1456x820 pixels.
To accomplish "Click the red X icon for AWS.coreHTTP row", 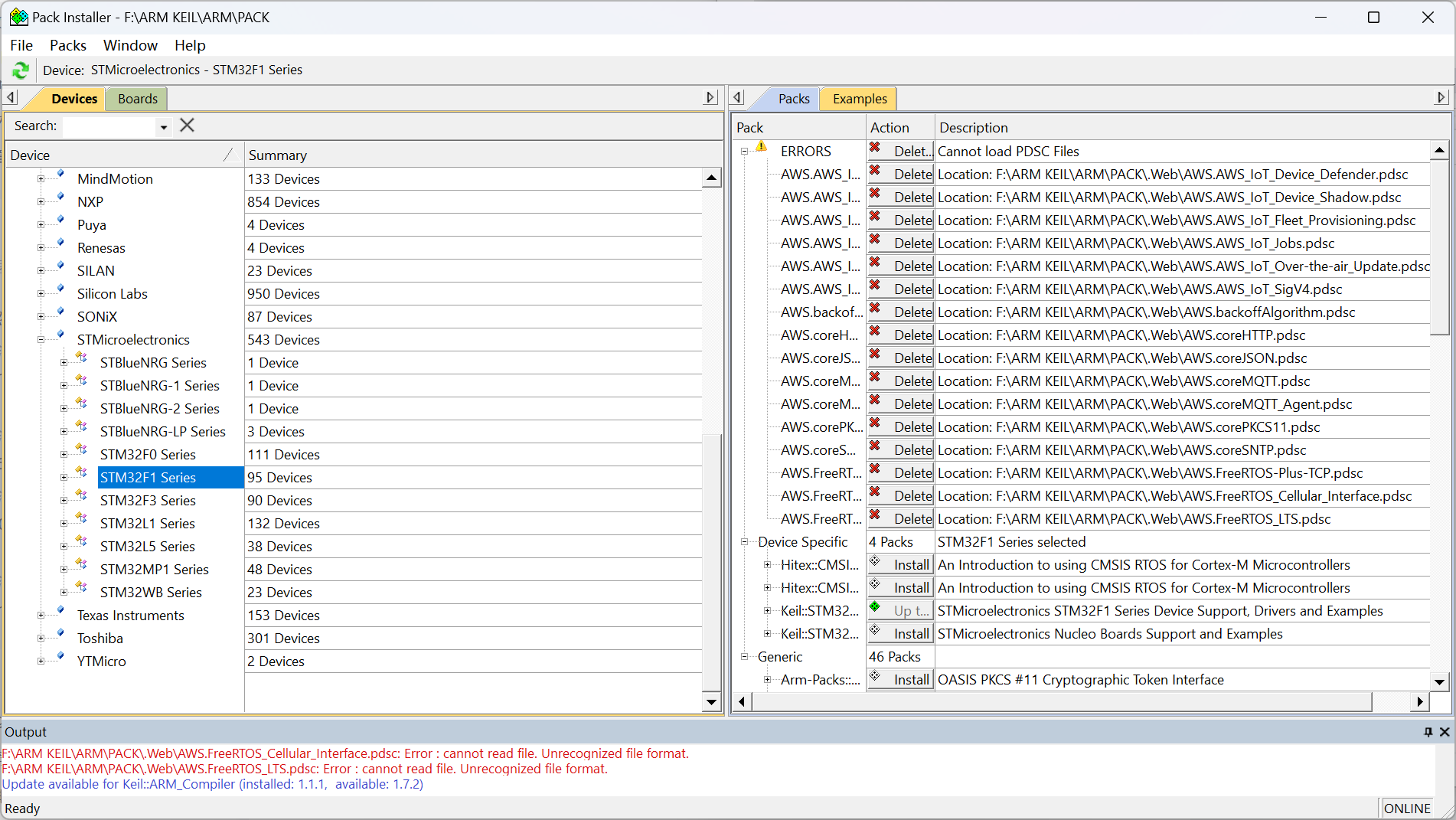I will [875, 331].
